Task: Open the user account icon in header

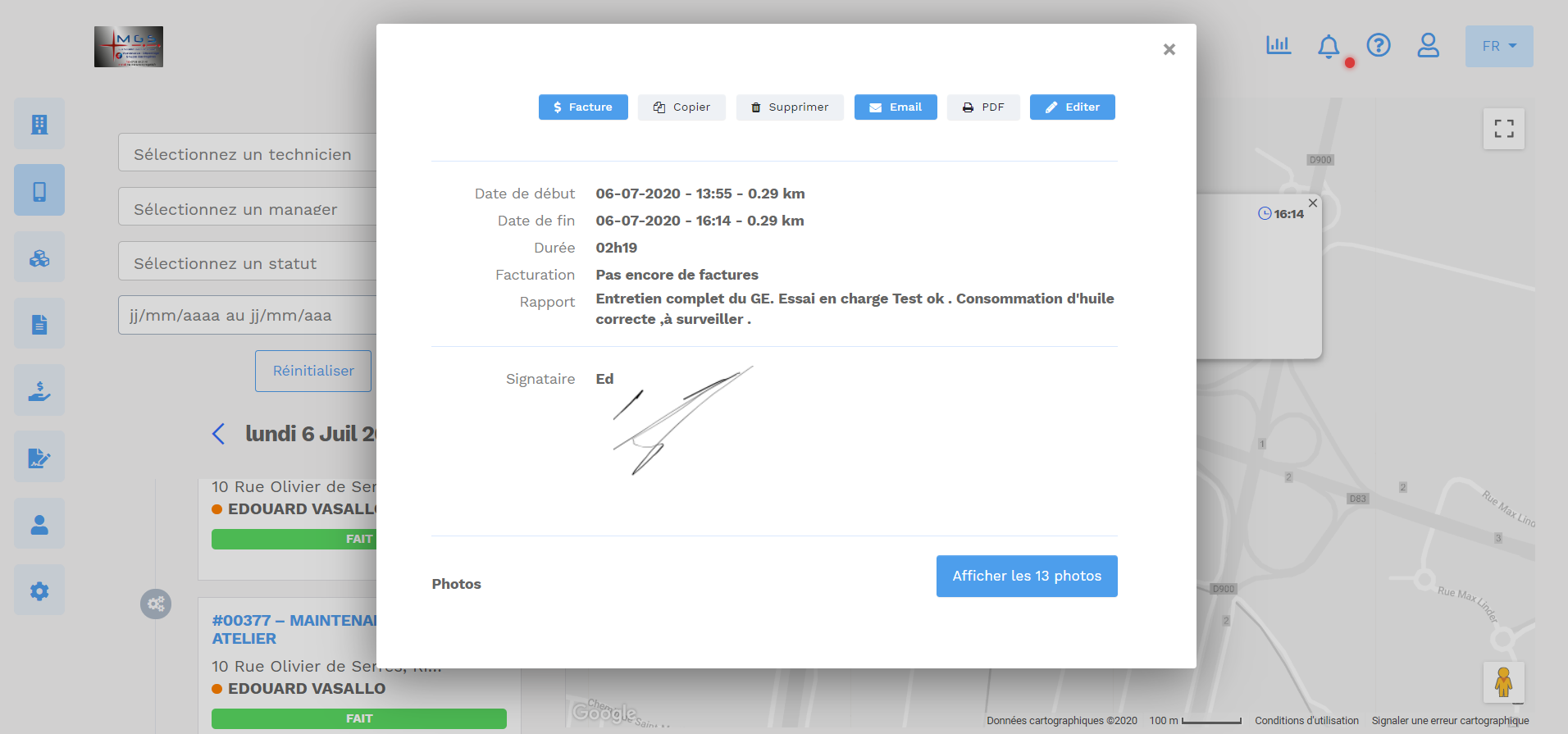Action: [1429, 45]
